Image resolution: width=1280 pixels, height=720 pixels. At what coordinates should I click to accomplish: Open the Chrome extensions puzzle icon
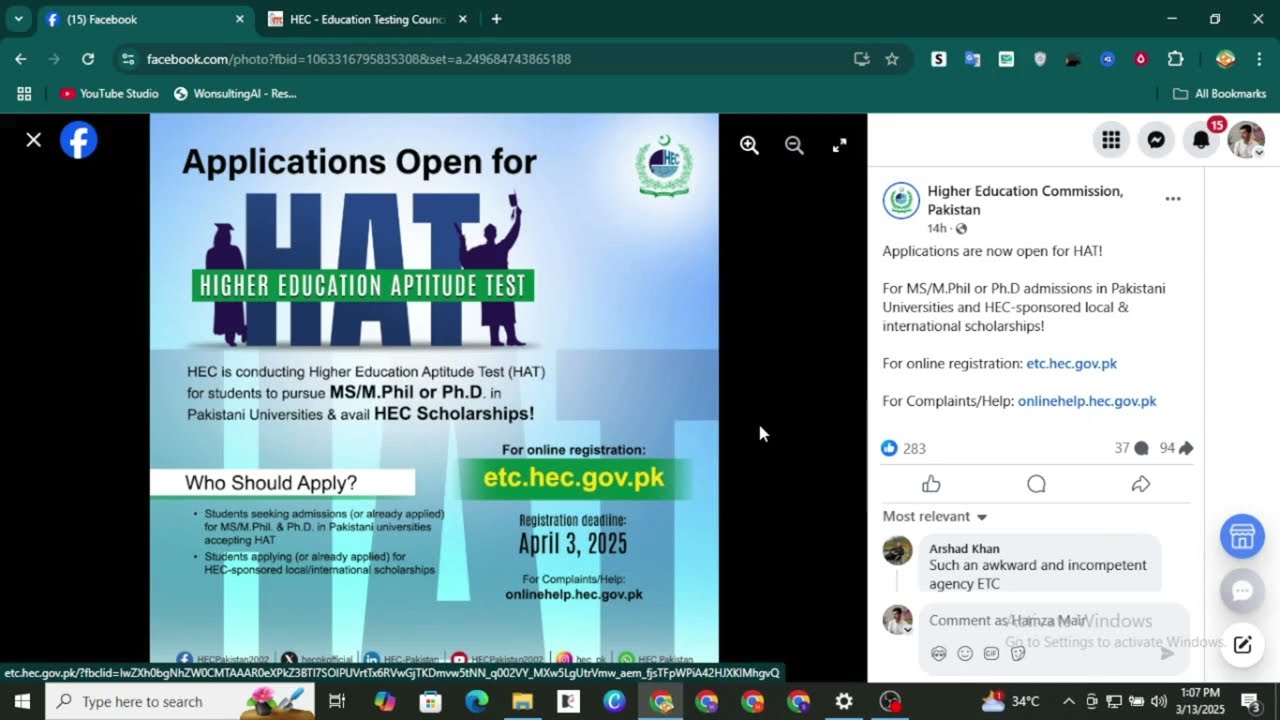(x=1176, y=59)
